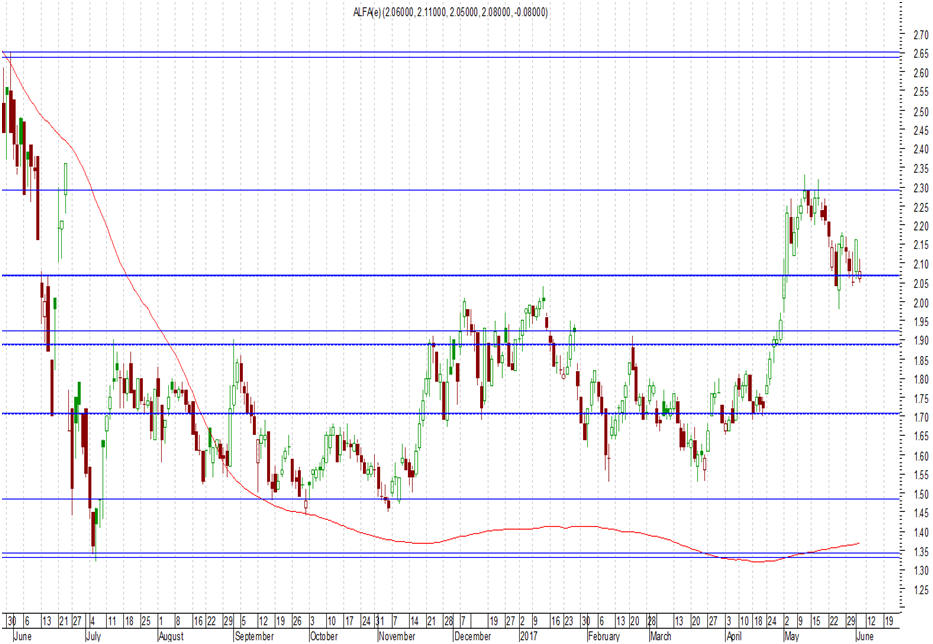933x644 pixels.
Task: Click the 1.90 price axis label
Action: click(921, 341)
